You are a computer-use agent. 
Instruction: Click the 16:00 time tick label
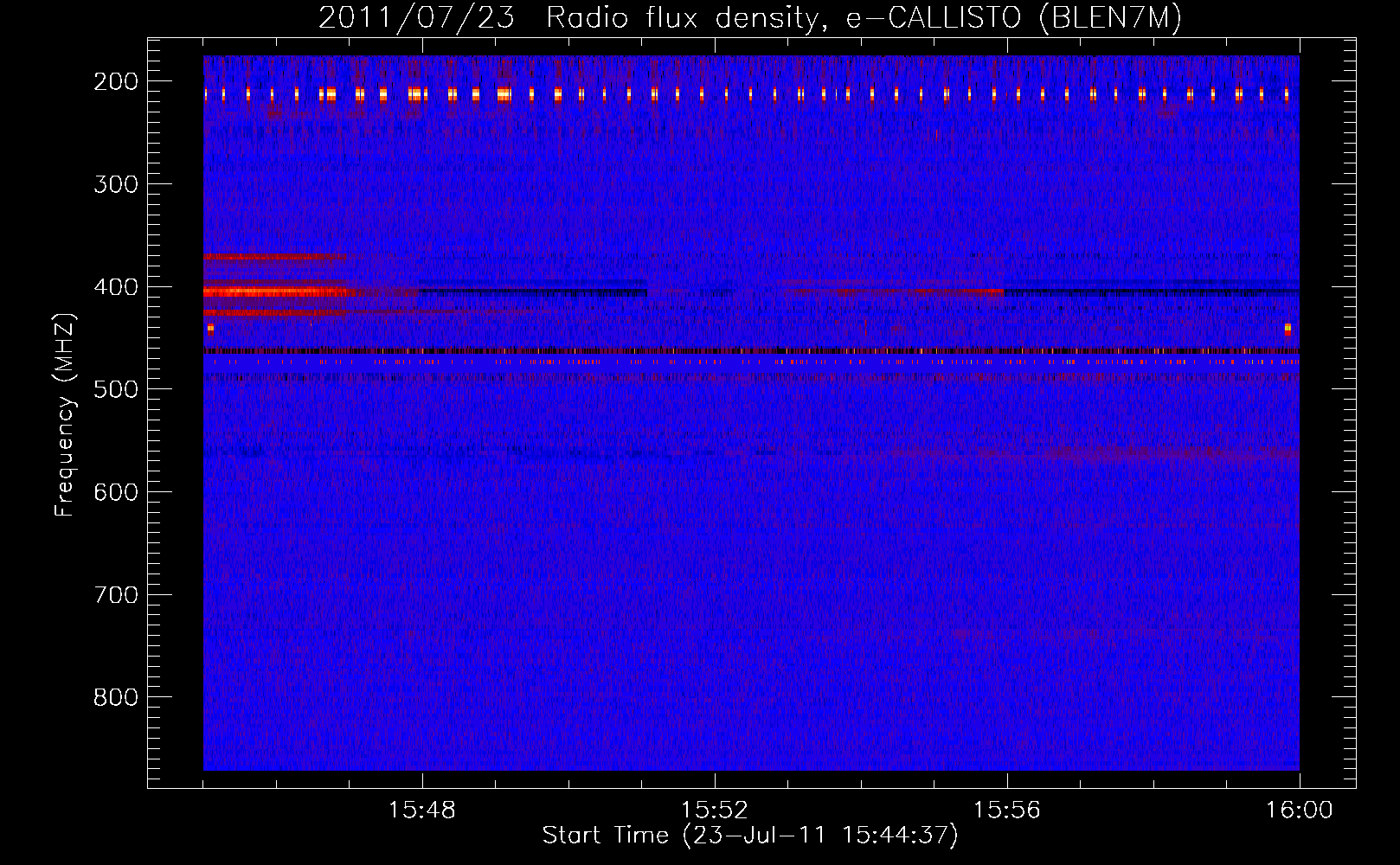tap(1300, 811)
